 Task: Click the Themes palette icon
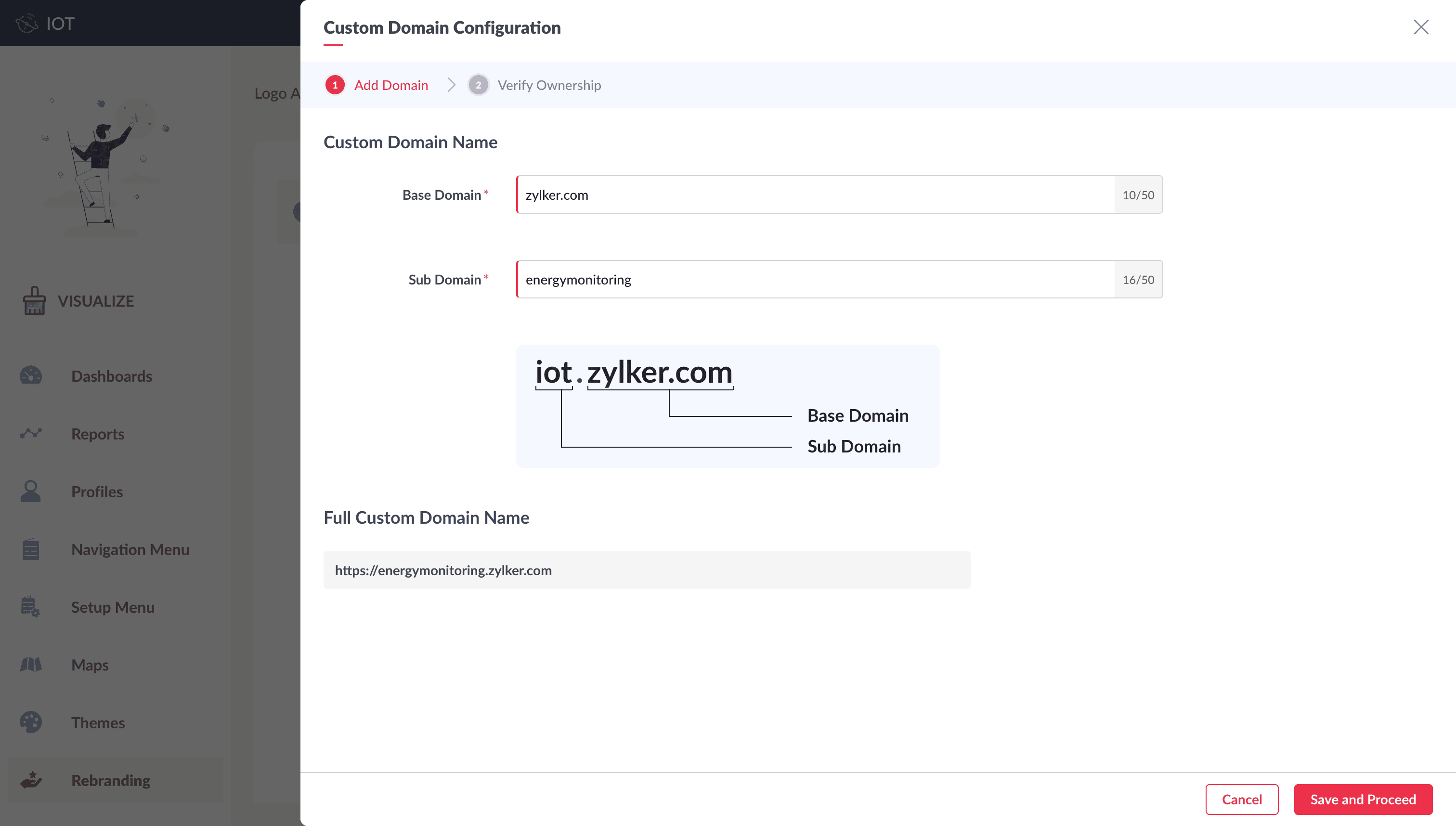click(31, 722)
